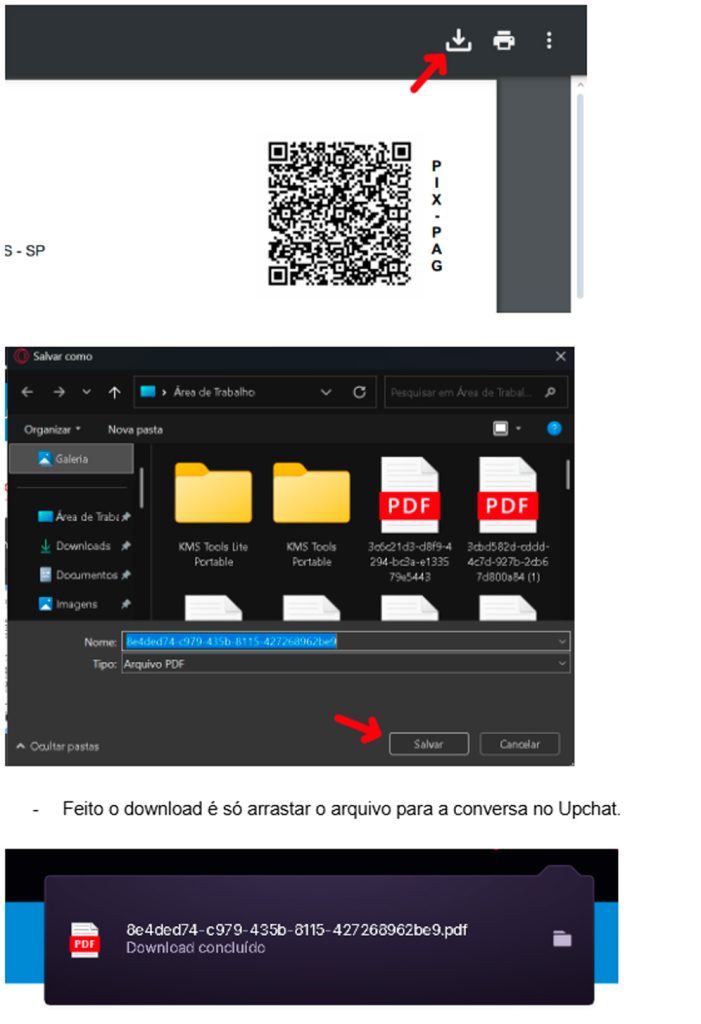701x1024 pixels.
Task: Select Galeria in the sidebar
Action: (x=71, y=459)
